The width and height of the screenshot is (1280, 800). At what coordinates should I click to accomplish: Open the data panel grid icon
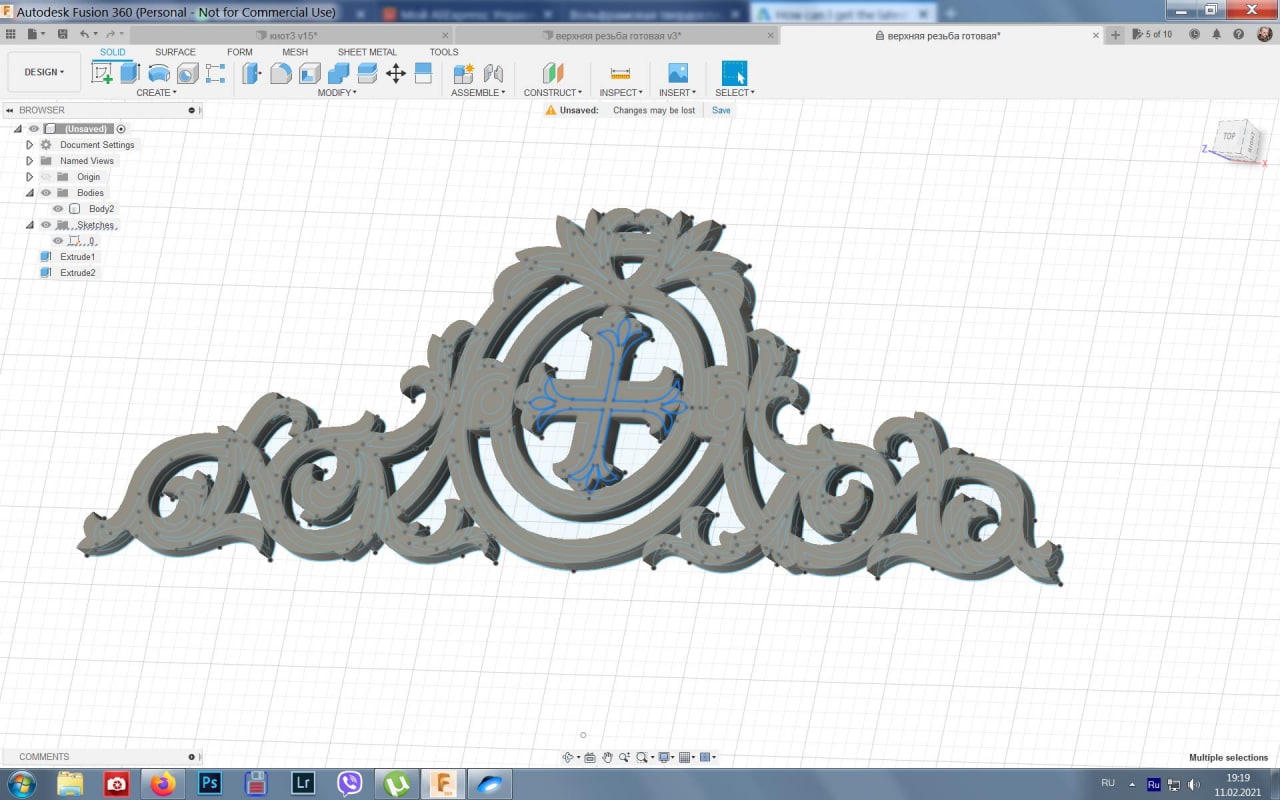point(11,34)
